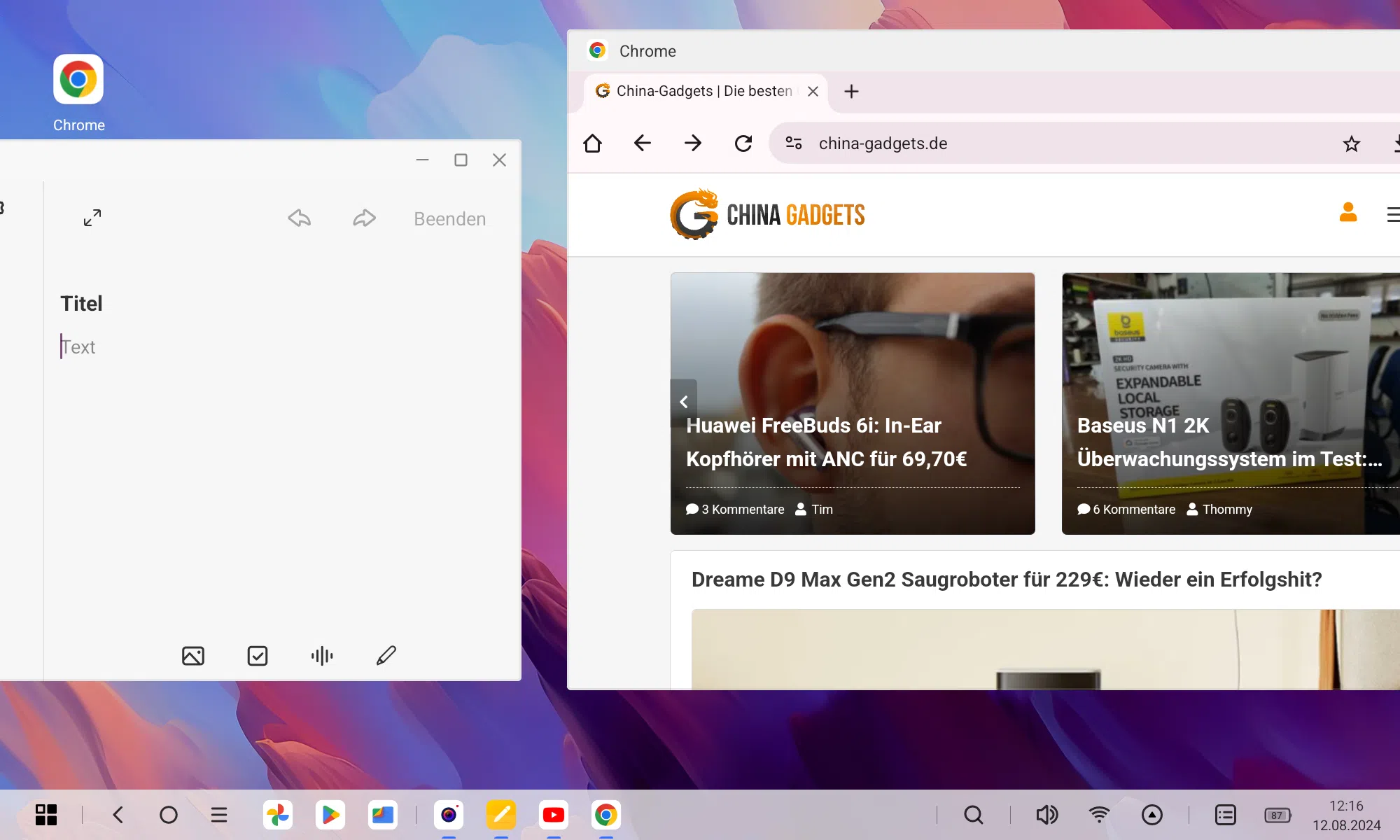Open the file manager taskbar app

point(383,815)
